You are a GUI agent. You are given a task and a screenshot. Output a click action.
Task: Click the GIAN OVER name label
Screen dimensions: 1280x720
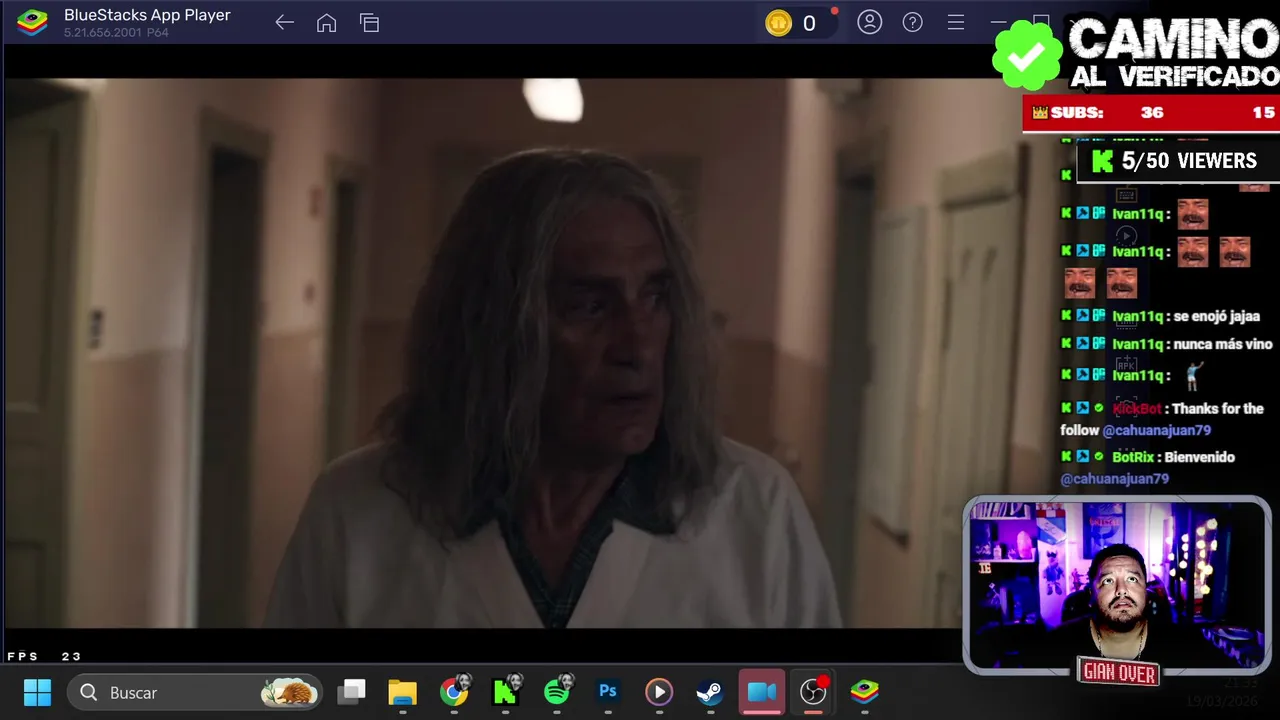1120,673
